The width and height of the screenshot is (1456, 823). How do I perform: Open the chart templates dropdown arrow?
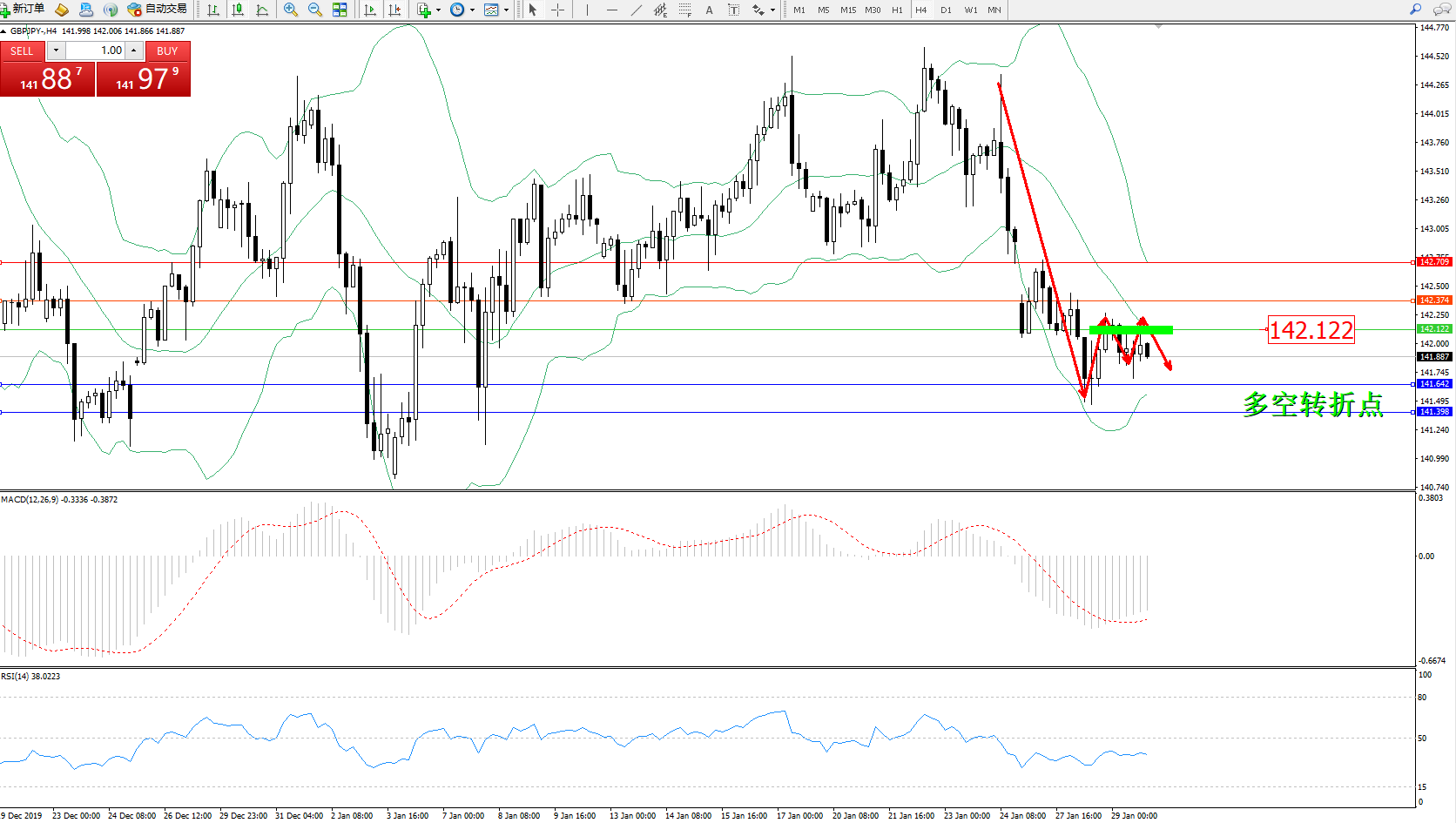pos(506,10)
